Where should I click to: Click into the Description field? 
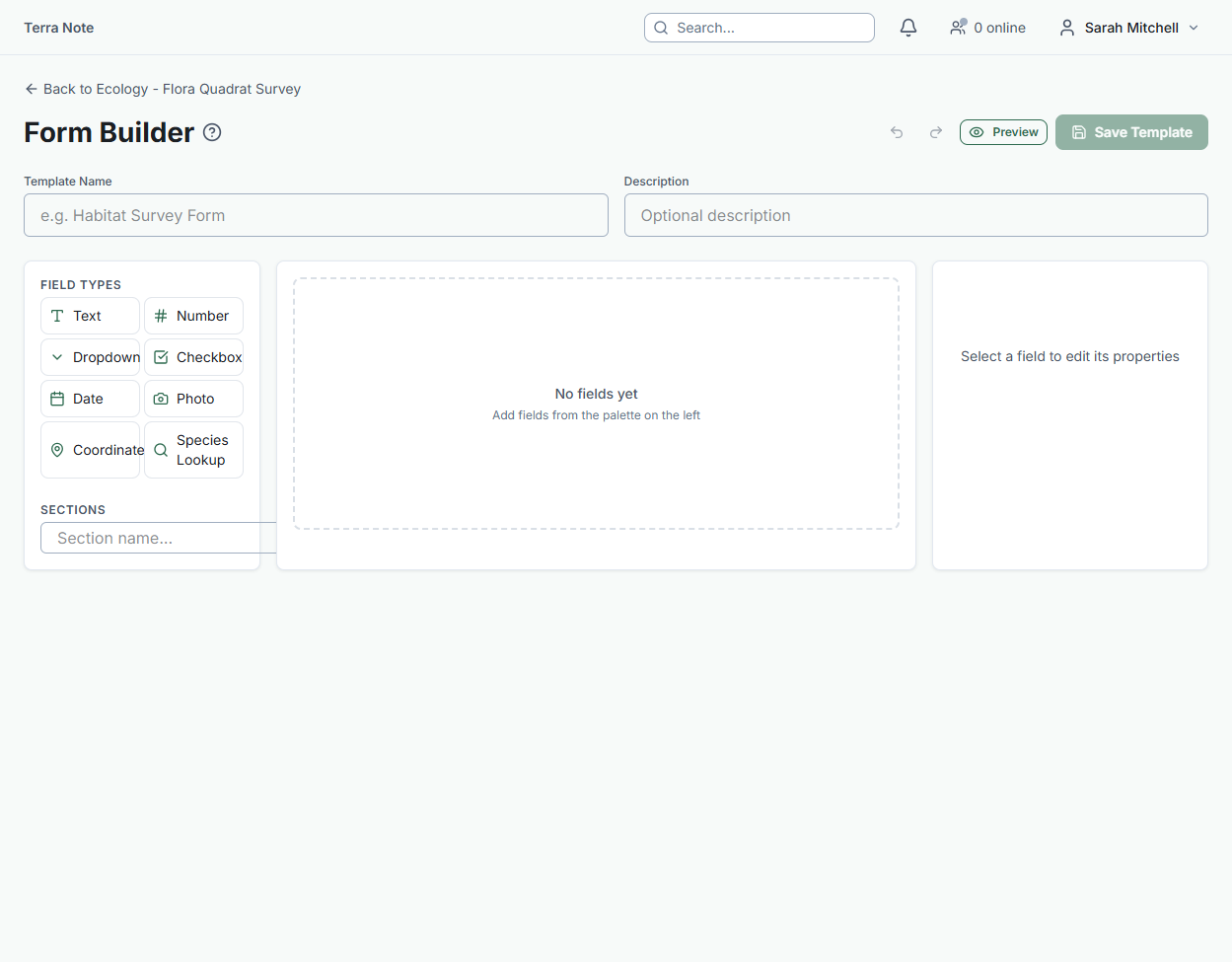[915, 215]
